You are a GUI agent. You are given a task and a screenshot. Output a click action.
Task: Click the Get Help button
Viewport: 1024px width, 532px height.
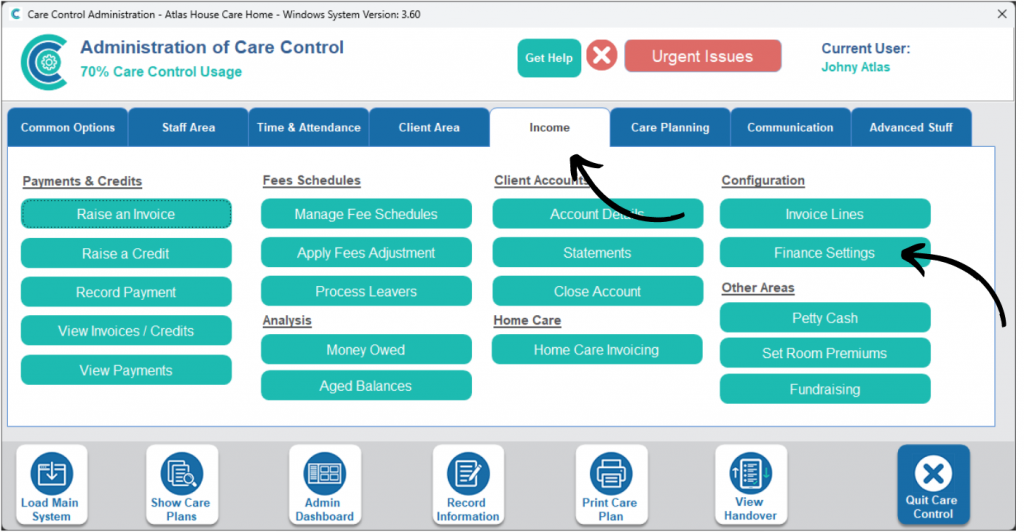[549, 58]
